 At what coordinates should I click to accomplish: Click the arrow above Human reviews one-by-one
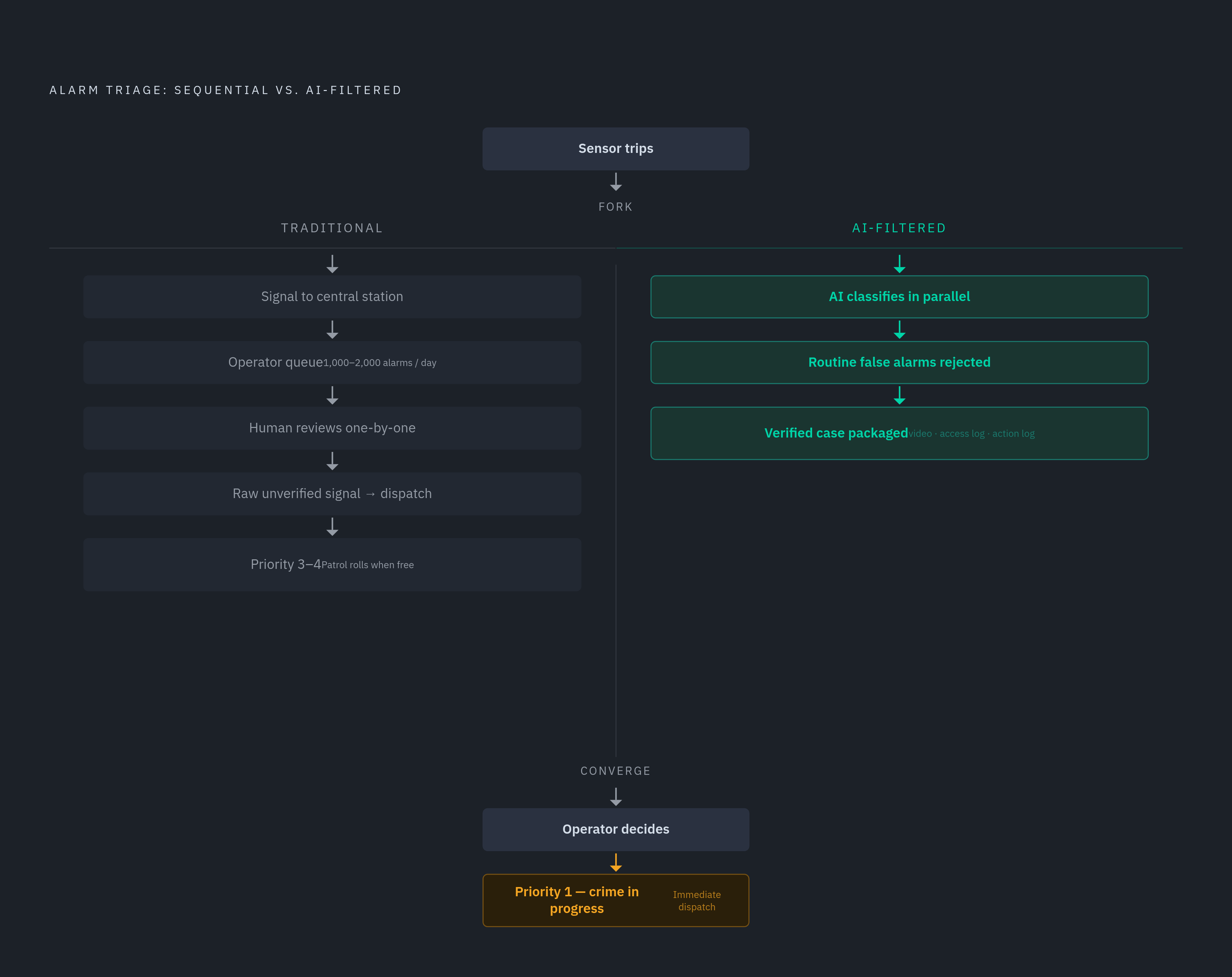[x=332, y=395]
